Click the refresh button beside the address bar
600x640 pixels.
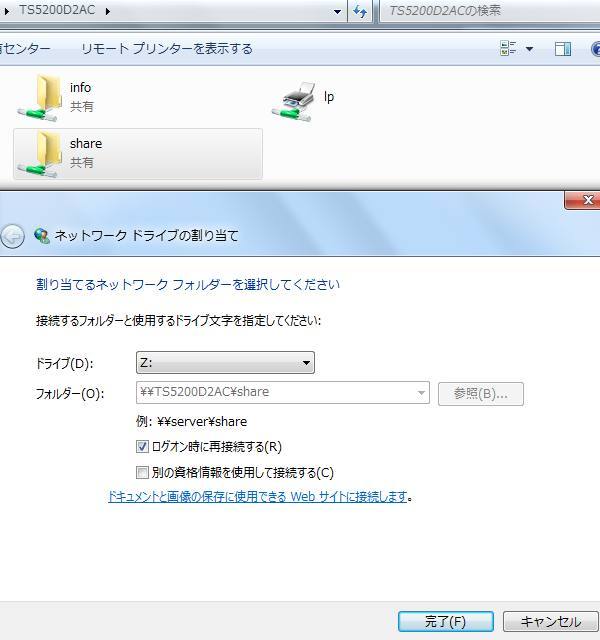point(360,11)
